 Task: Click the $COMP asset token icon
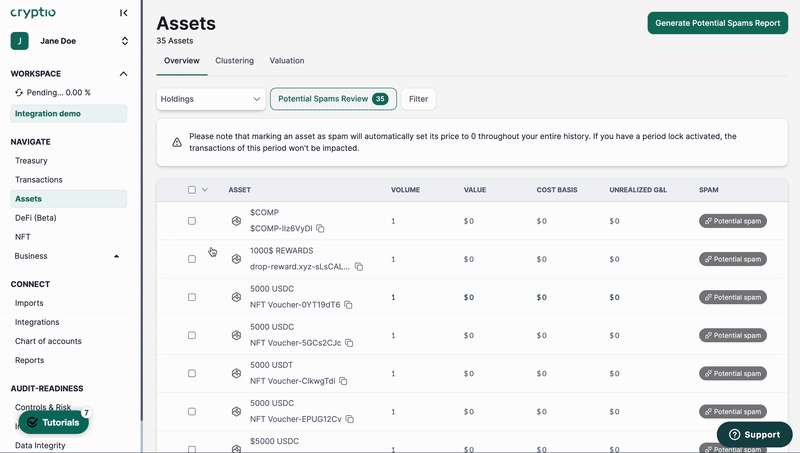(x=236, y=221)
